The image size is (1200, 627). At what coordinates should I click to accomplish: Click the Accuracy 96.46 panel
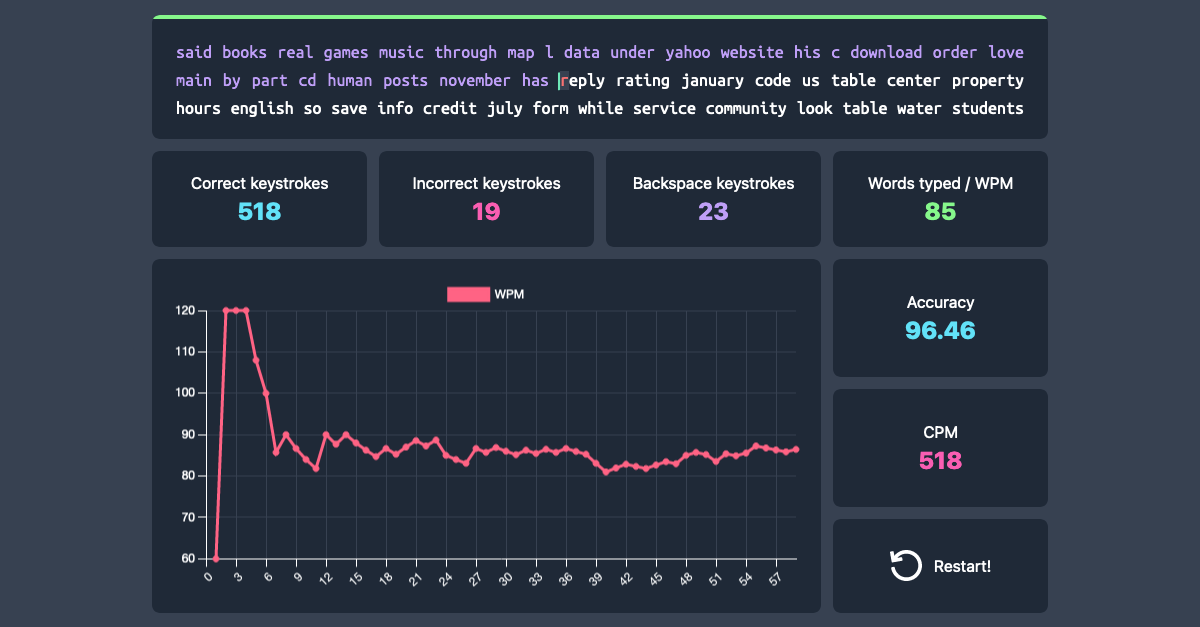pos(940,318)
